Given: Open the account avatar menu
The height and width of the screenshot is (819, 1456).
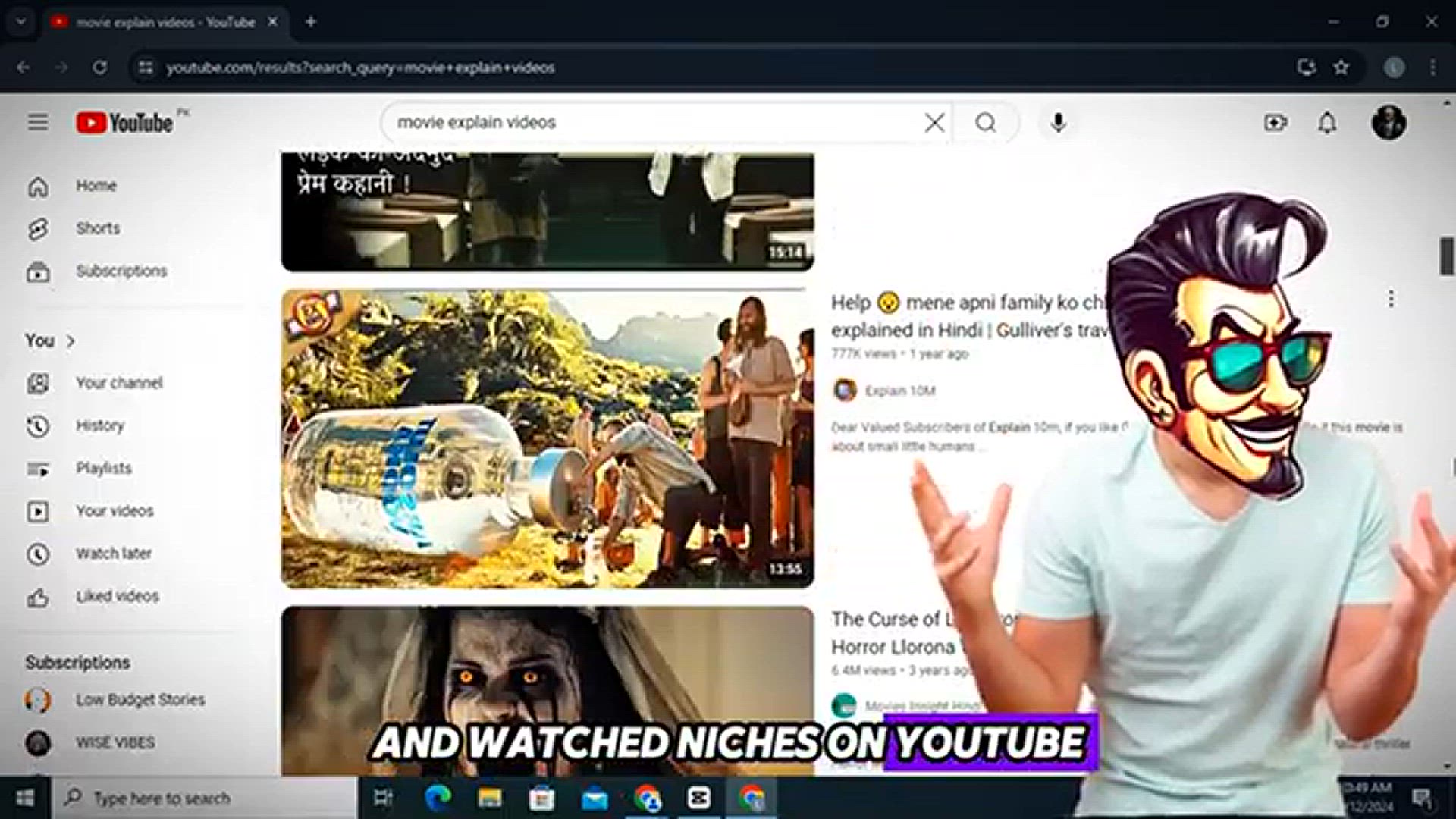Looking at the screenshot, I should [x=1389, y=122].
